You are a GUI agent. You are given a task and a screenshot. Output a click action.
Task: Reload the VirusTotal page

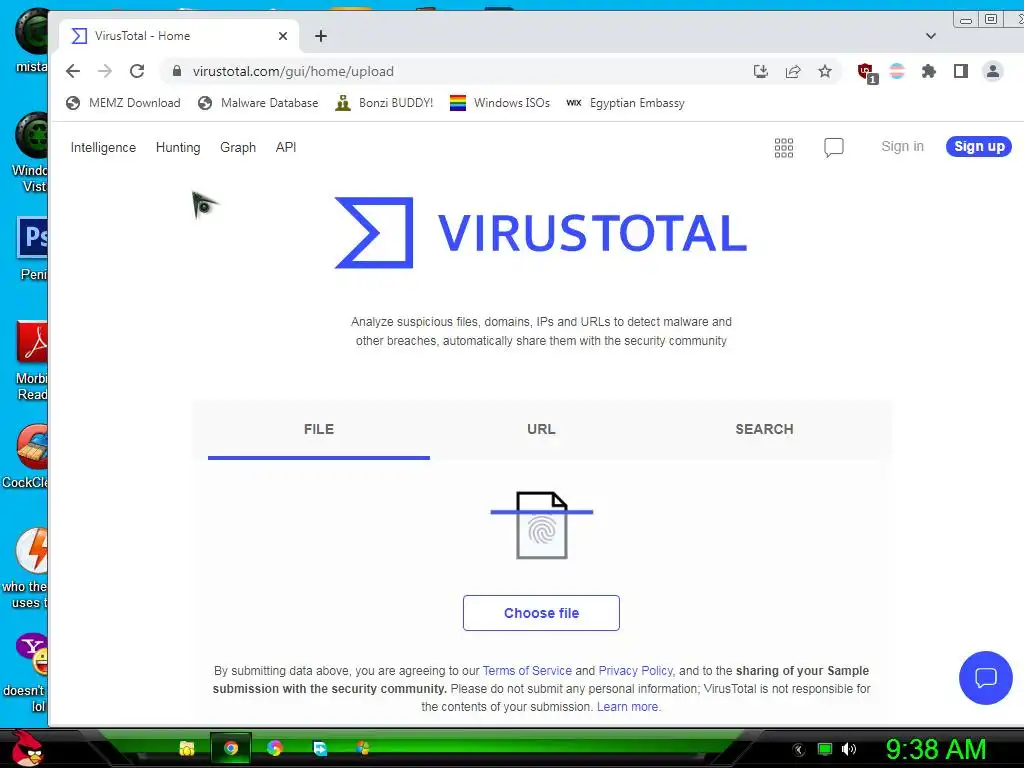pos(136,71)
